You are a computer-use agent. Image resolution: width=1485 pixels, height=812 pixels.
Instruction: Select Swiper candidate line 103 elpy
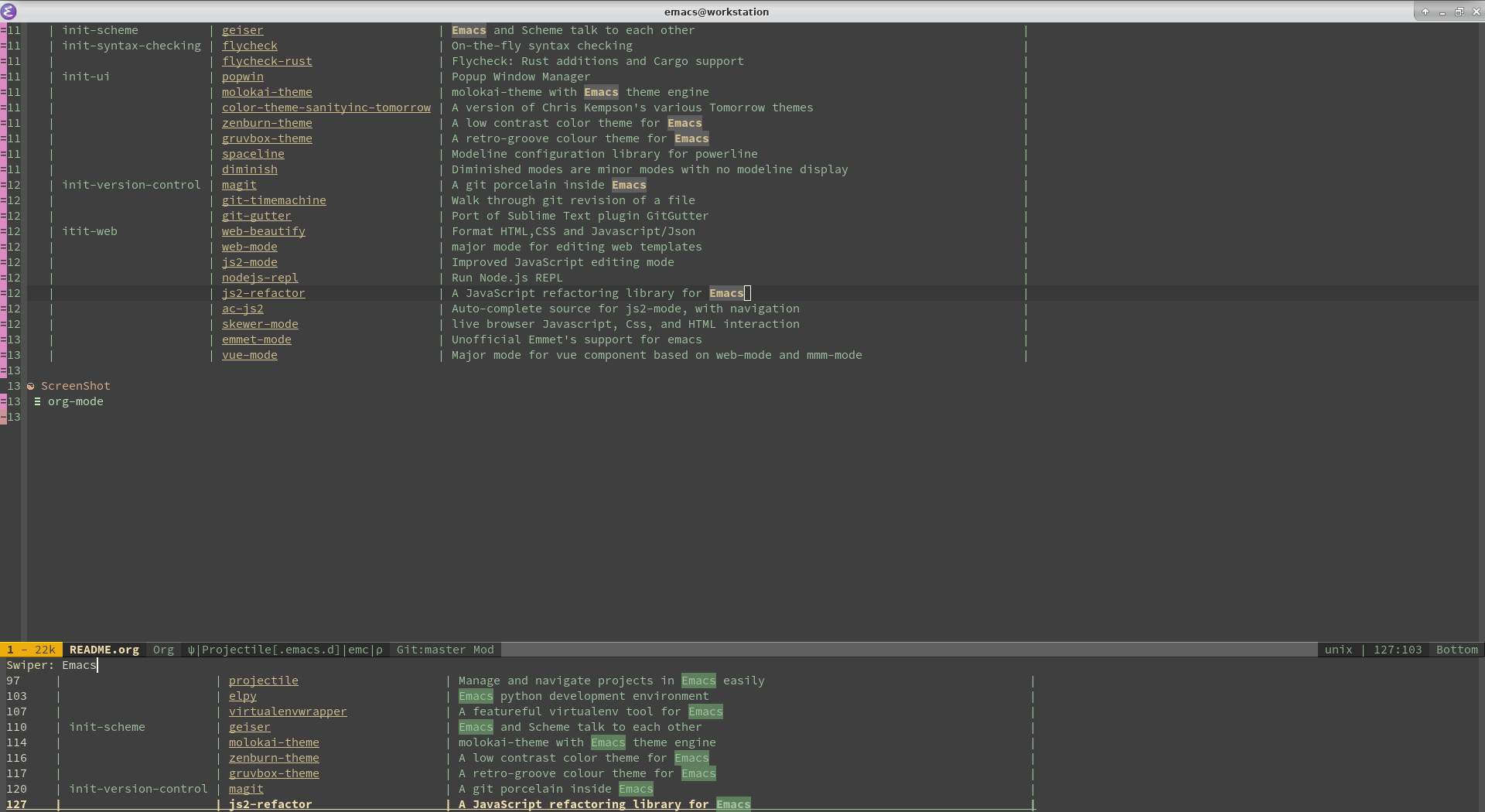pos(518,696)
